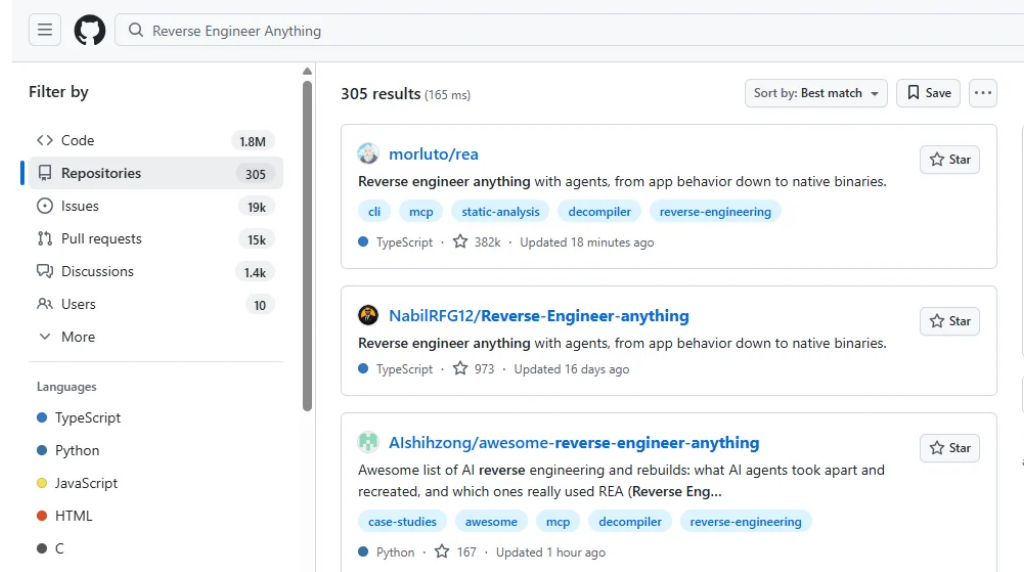The height and width of the screenshot is (572, 1024).
Task: Filter results by Code
Action: pyautogui.click(x=155, y=140)
